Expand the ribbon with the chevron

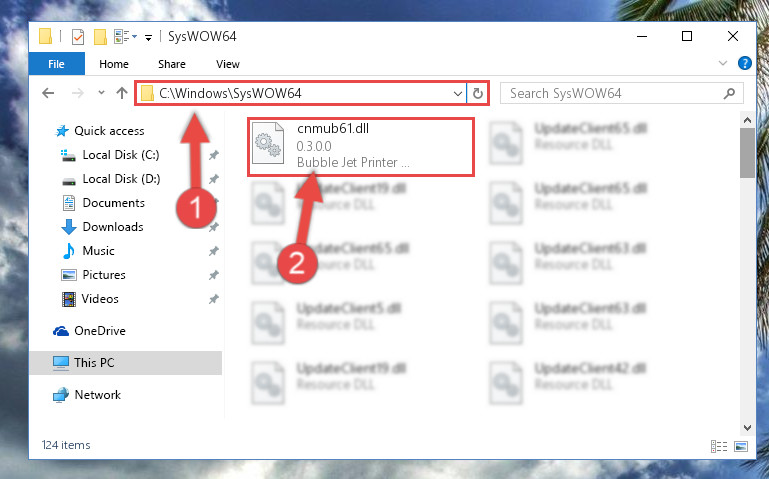tap(722, 63)
